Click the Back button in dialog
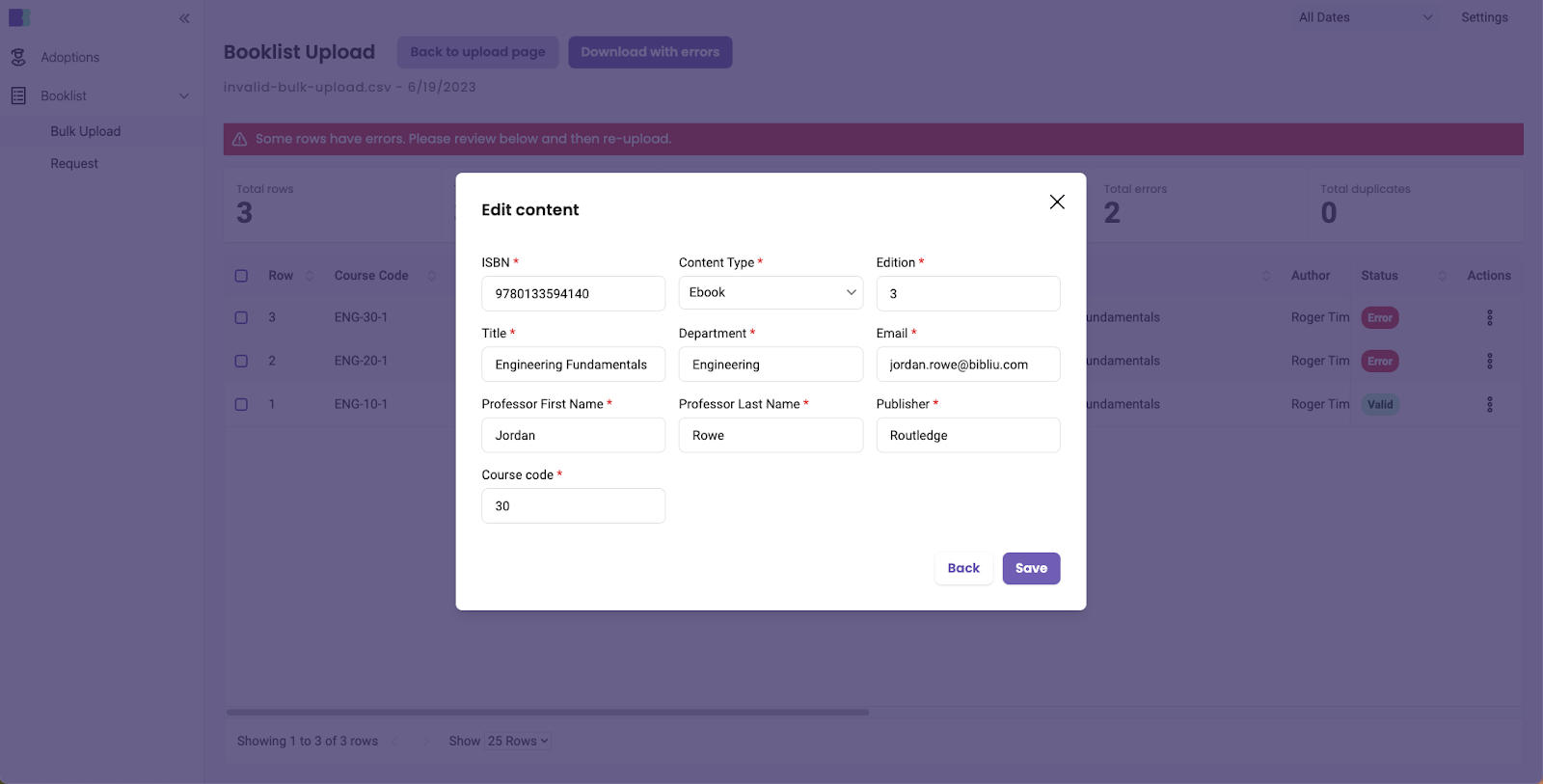The width and height of the screenshot is (1543, 784). point(962,569)
